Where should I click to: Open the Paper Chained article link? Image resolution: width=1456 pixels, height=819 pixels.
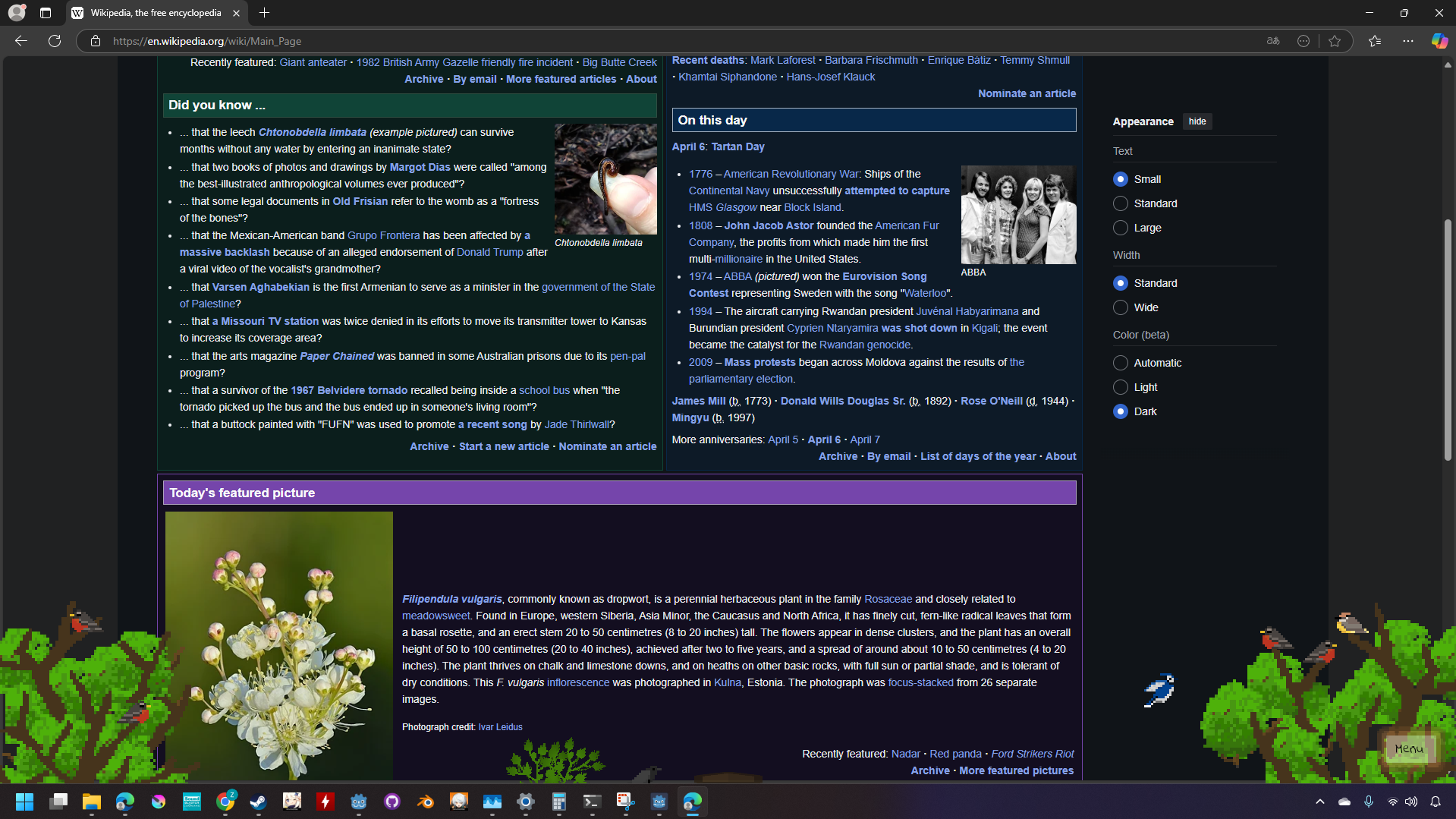pos(337,356)
